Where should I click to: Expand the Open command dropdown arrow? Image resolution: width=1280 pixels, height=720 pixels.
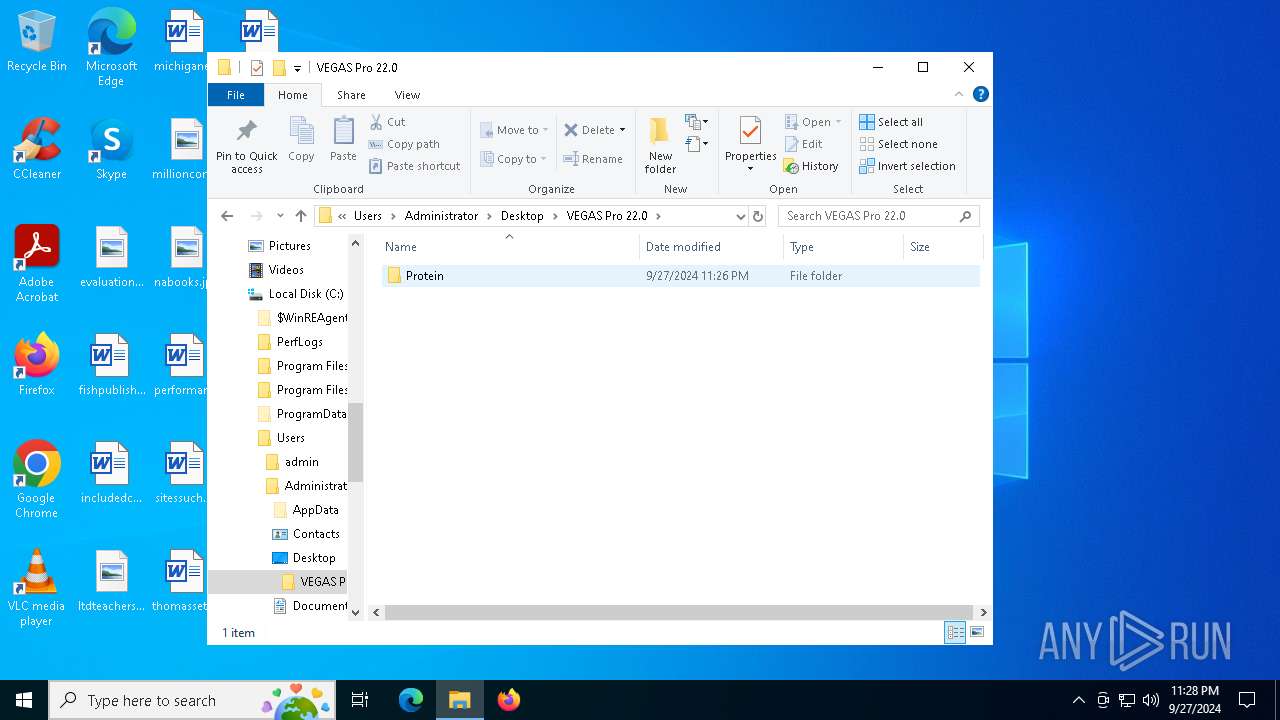coord(838,122)
